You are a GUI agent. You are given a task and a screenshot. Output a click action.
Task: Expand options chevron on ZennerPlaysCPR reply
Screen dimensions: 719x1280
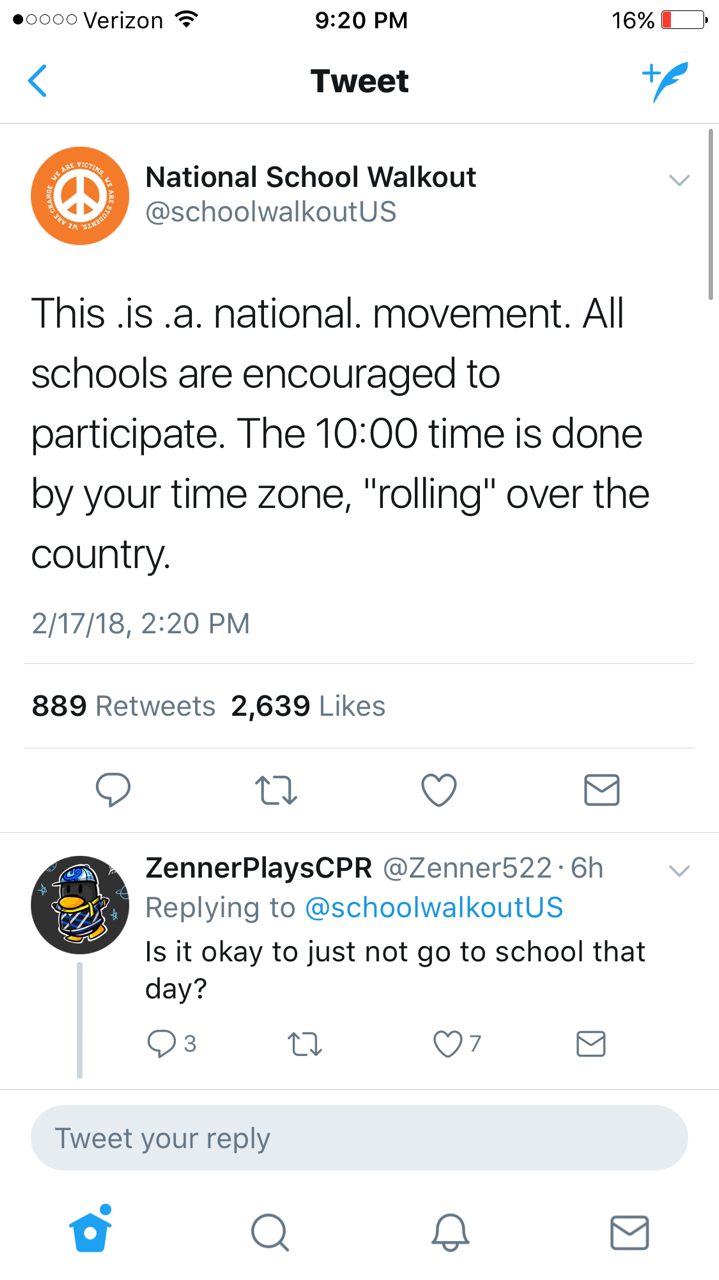679,871
